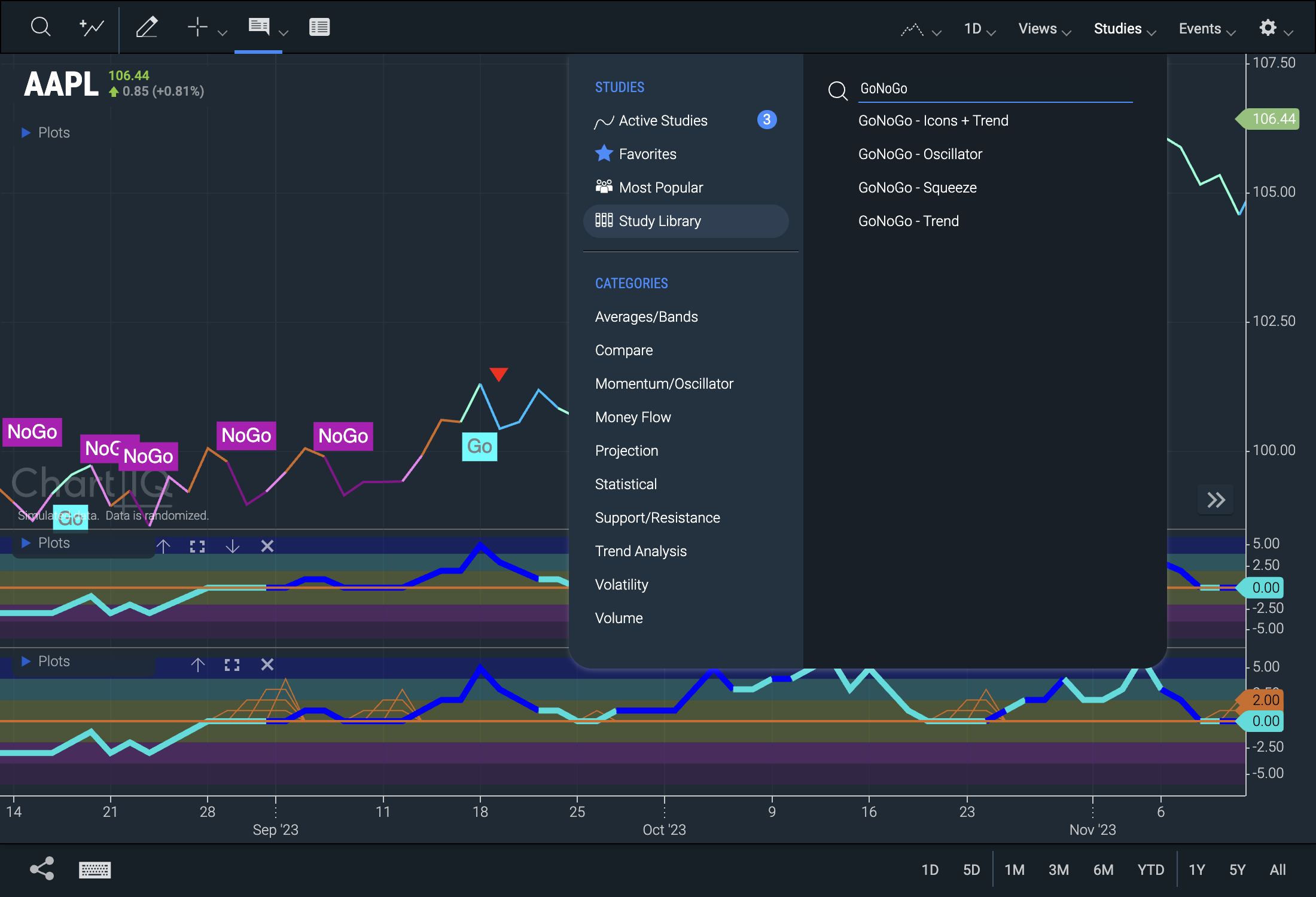Activate the crosshair tool icon
This screenshot has width=1316, height=897.
197,28
